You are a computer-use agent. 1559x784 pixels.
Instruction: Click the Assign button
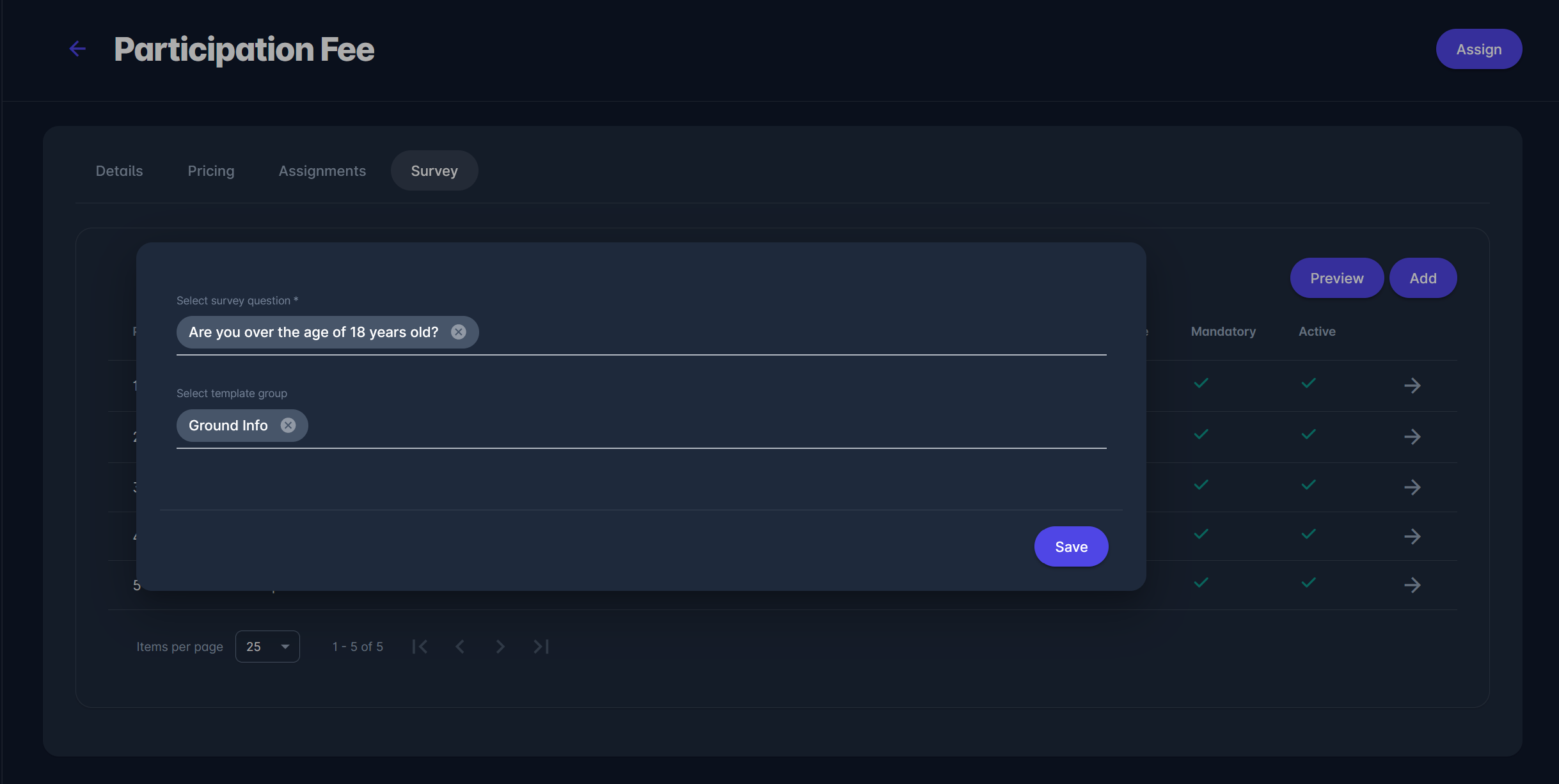(x=1478, y=49)
